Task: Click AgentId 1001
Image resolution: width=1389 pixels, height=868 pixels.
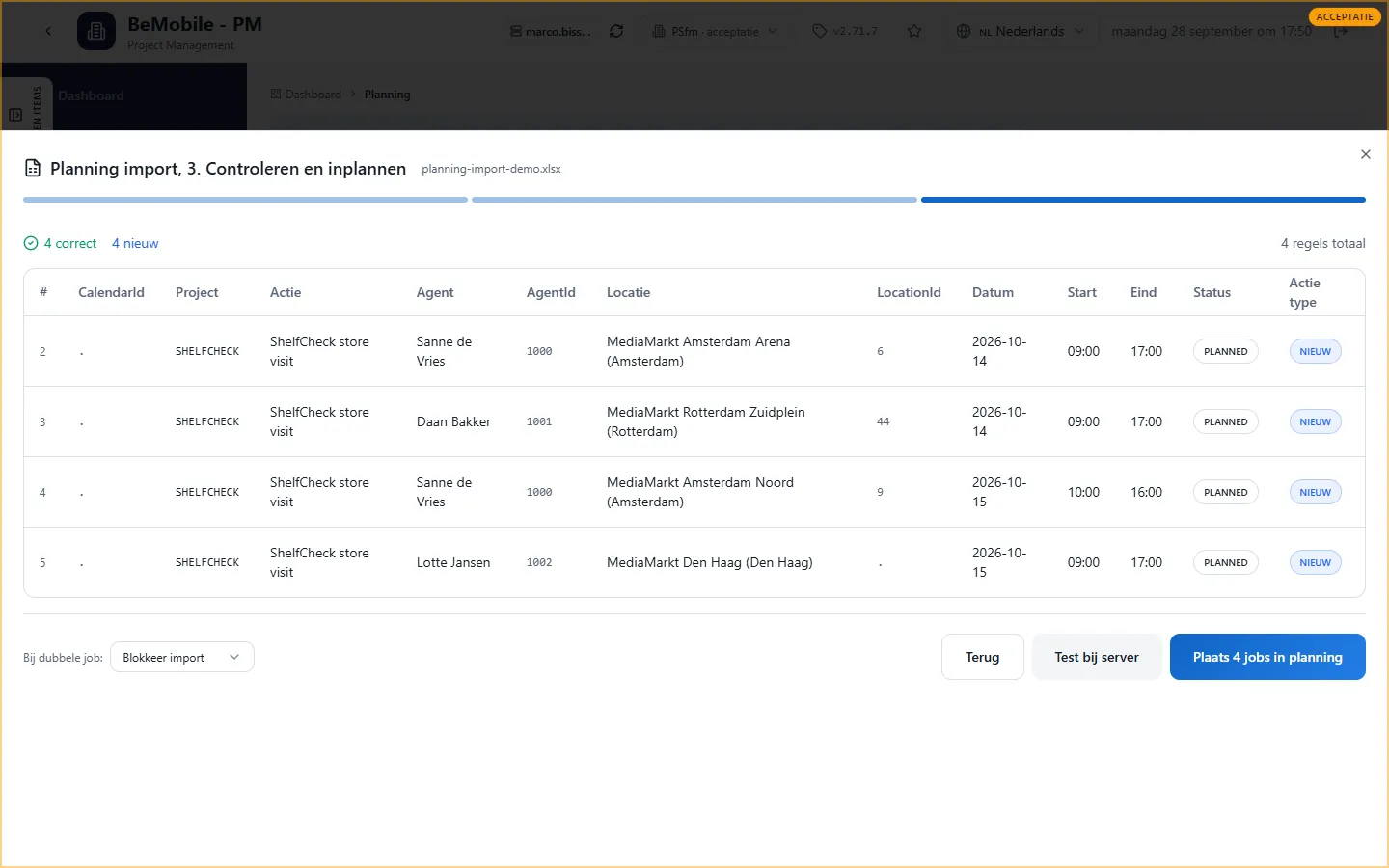Action: (x=539, y=421)
